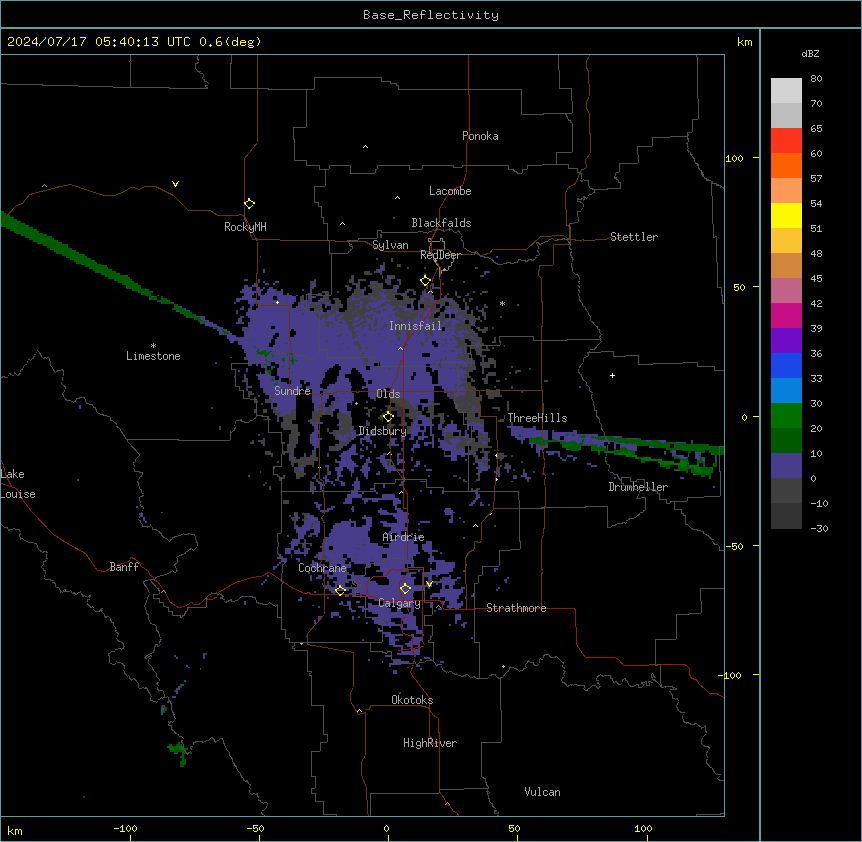
Task: Click the Vulcan town label
Action: coord(543,791)
